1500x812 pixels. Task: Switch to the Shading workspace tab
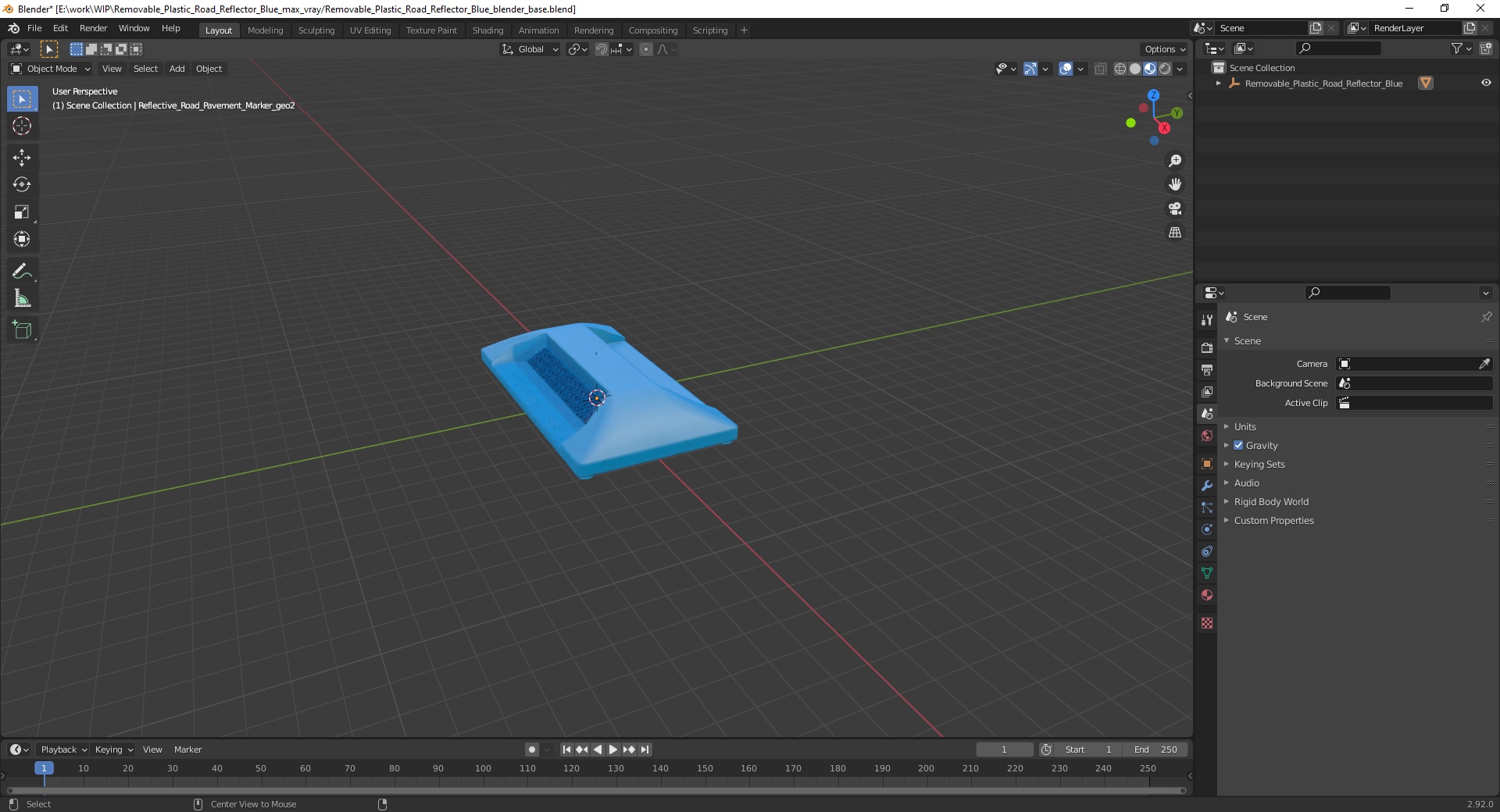click(487, 30)
